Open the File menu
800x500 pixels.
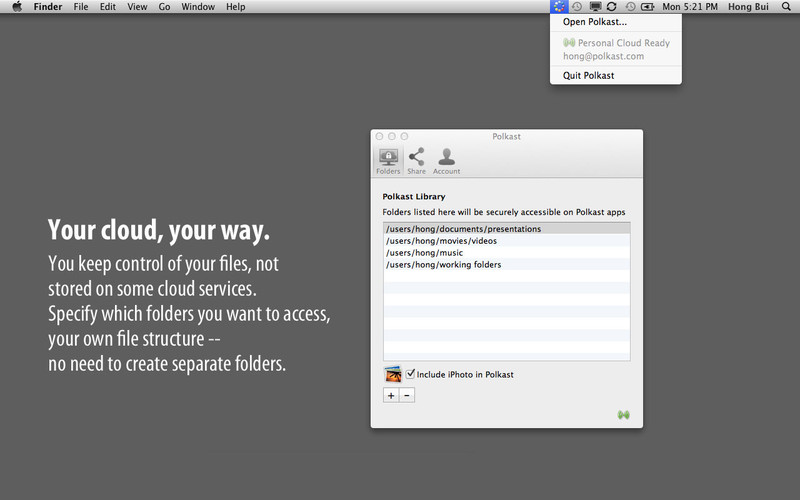pos(81,7)
